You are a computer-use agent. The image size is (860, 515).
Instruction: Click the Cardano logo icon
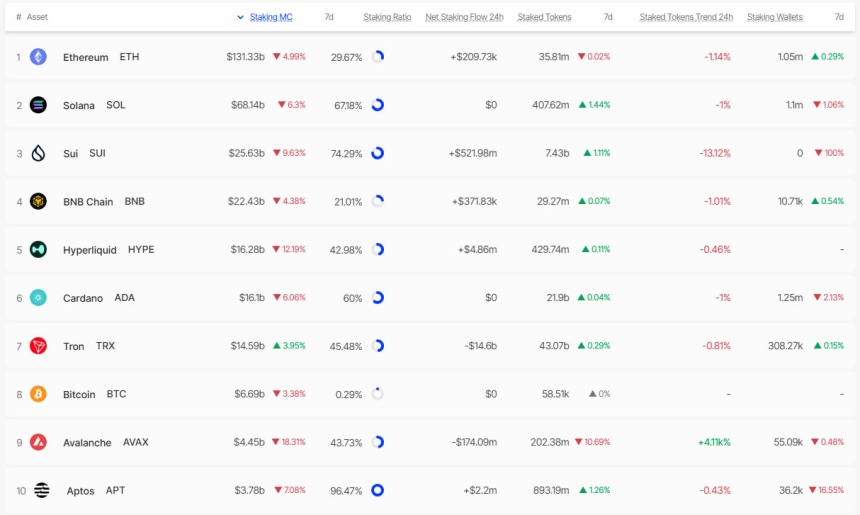pos(38,297)
